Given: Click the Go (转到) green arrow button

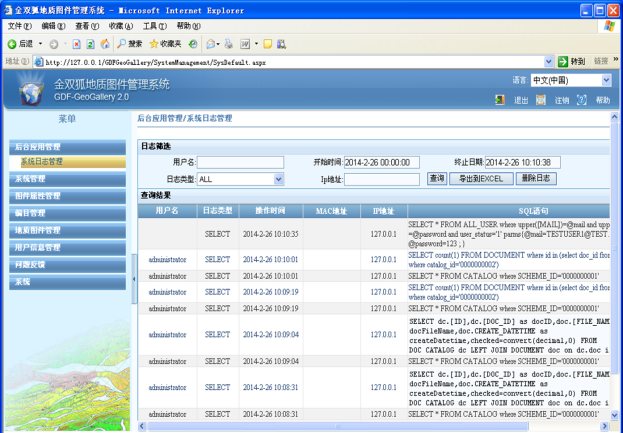Looking at the screenshot, I should pyautogui.click(x=564, y=61).
